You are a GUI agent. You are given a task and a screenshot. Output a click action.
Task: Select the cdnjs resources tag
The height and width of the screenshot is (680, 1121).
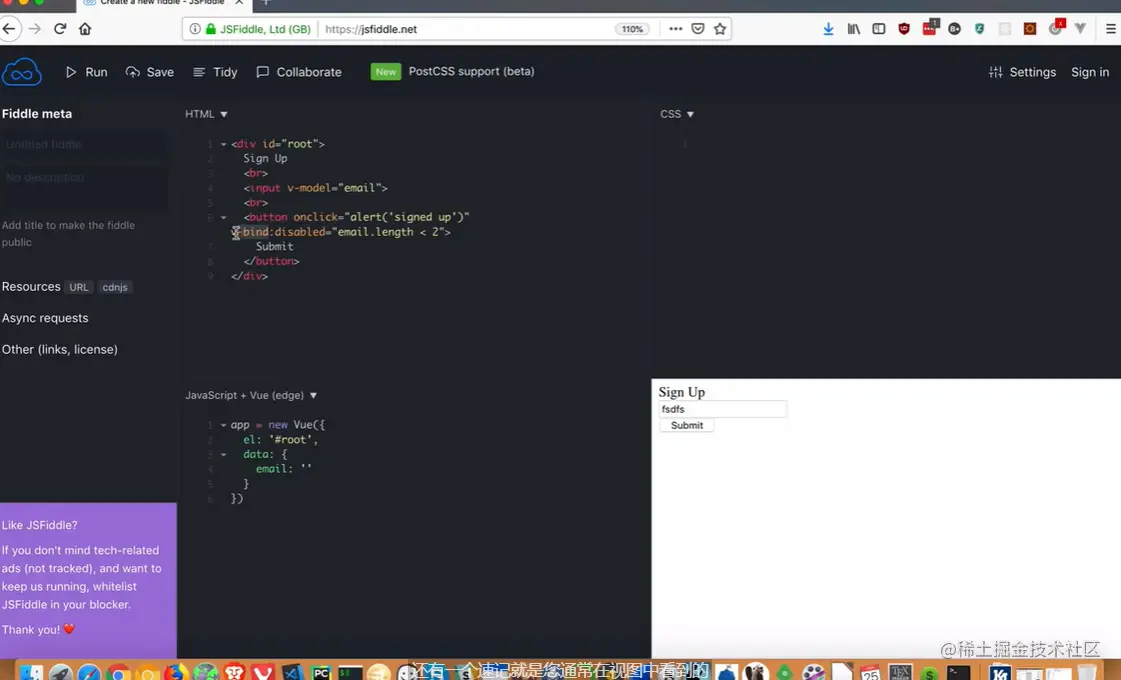tap(114, 287)
